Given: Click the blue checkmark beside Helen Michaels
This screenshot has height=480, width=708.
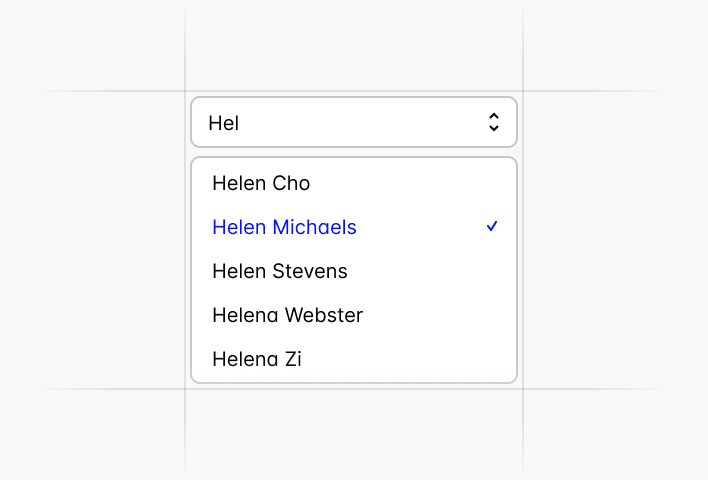Looking at the screenshot, I should pyautogui.click(x=492, y=227).
